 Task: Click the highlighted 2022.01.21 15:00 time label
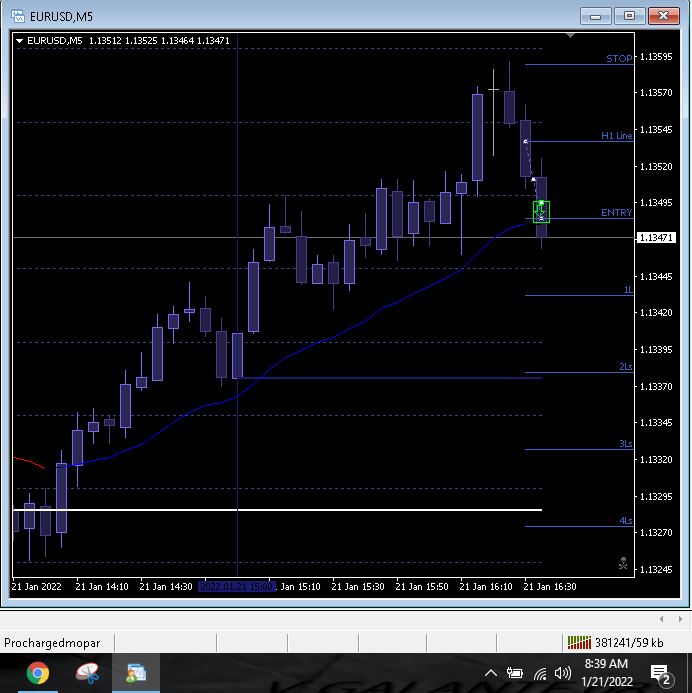237,586
